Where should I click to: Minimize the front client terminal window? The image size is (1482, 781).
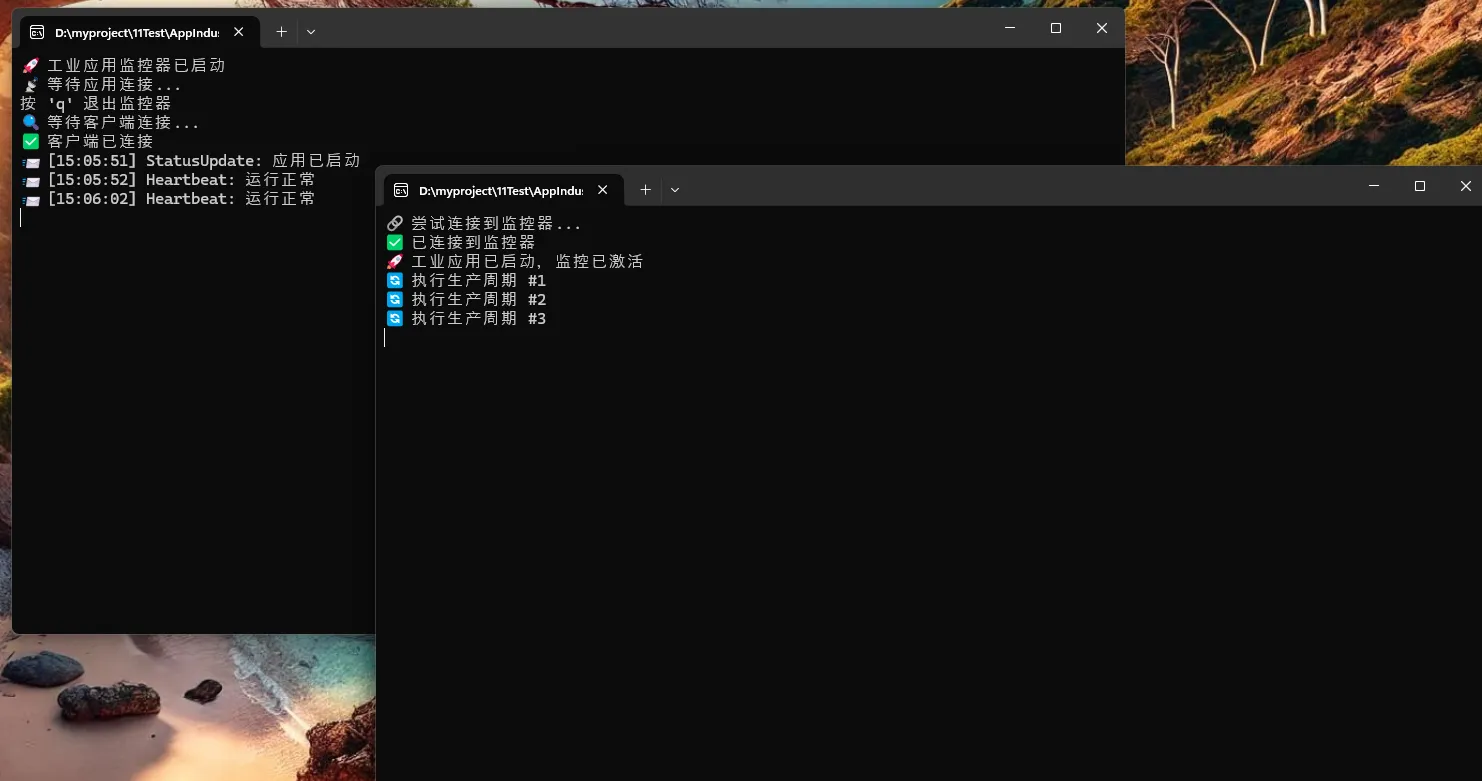(1374, 186)
